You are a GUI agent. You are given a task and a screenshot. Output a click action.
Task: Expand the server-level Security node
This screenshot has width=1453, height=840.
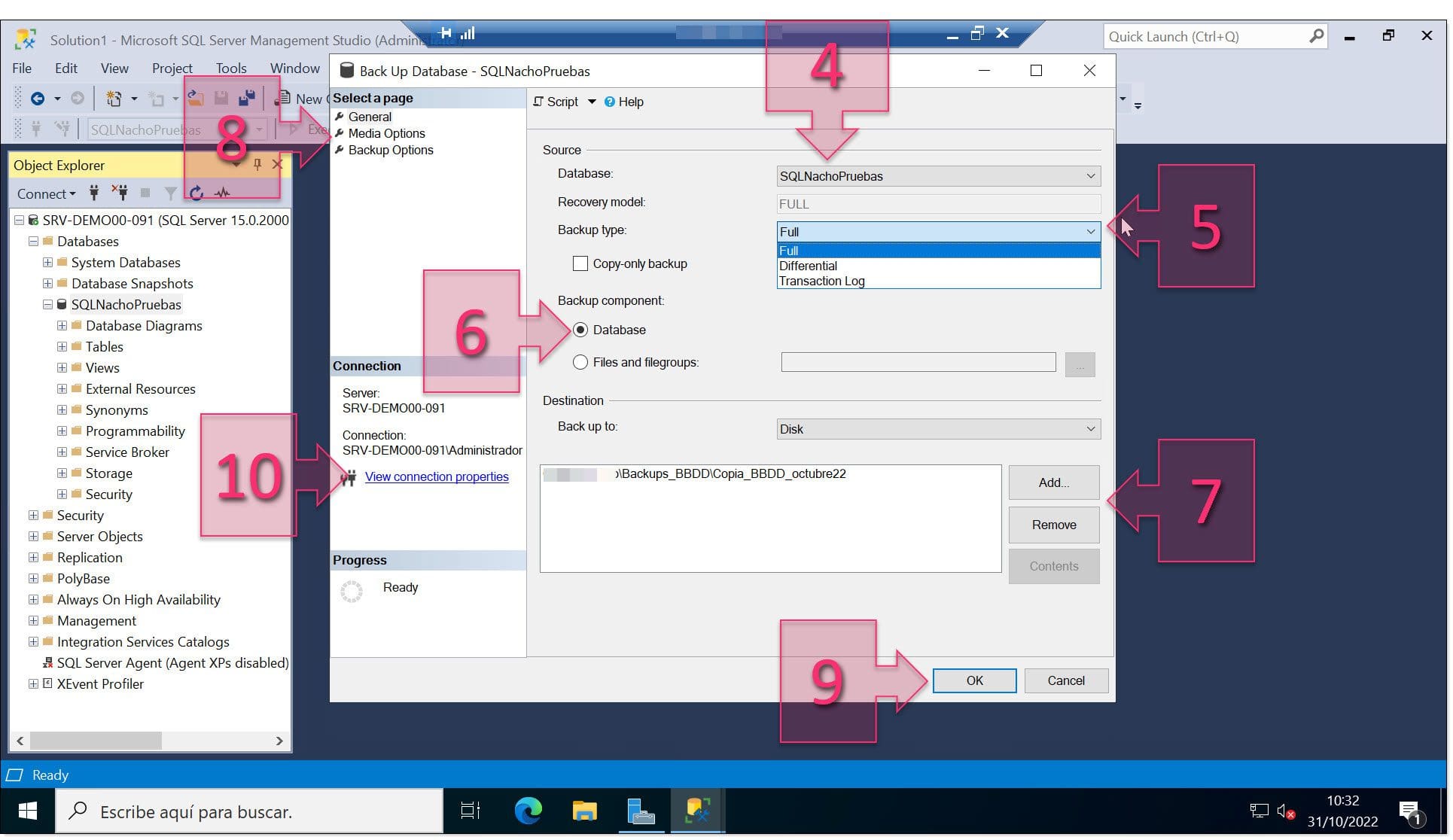point(33,516)
